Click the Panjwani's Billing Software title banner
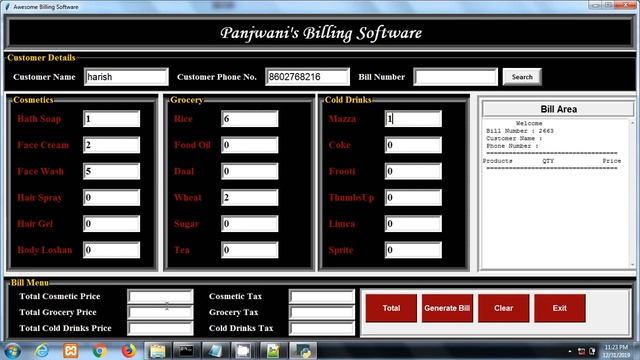Image resolution: width=640 pixels, height=360 pixels. (x=320, y=33)
